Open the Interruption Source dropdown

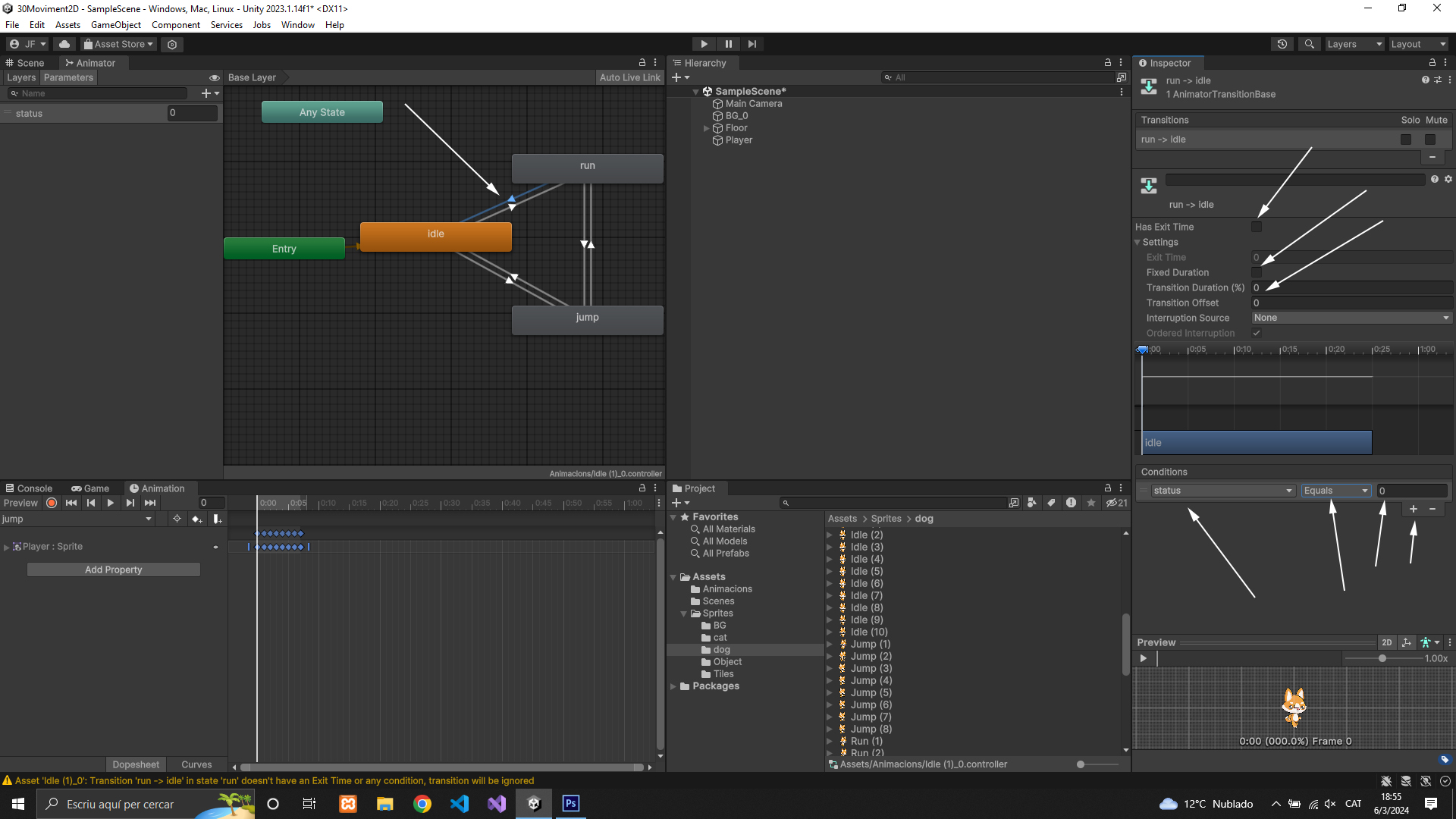point(1351,318)
